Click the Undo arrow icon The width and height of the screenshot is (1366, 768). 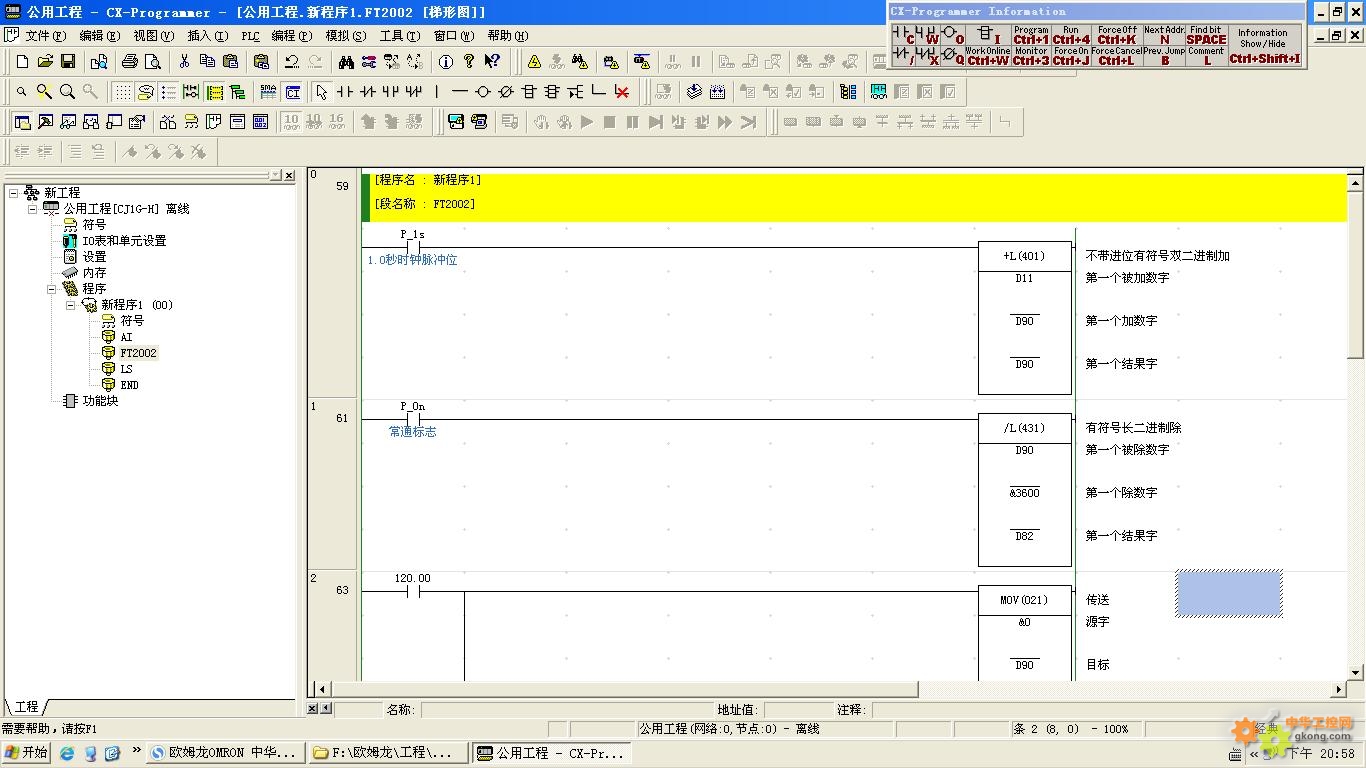(x=291, y=62)
